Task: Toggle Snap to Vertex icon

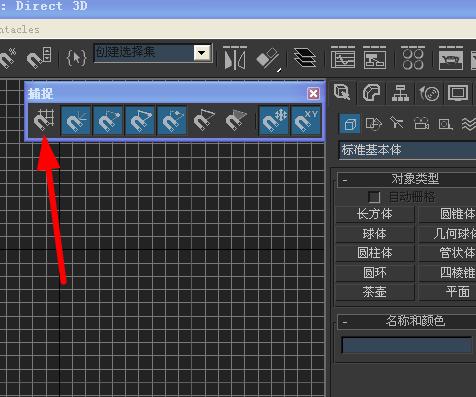Action: 108,120
